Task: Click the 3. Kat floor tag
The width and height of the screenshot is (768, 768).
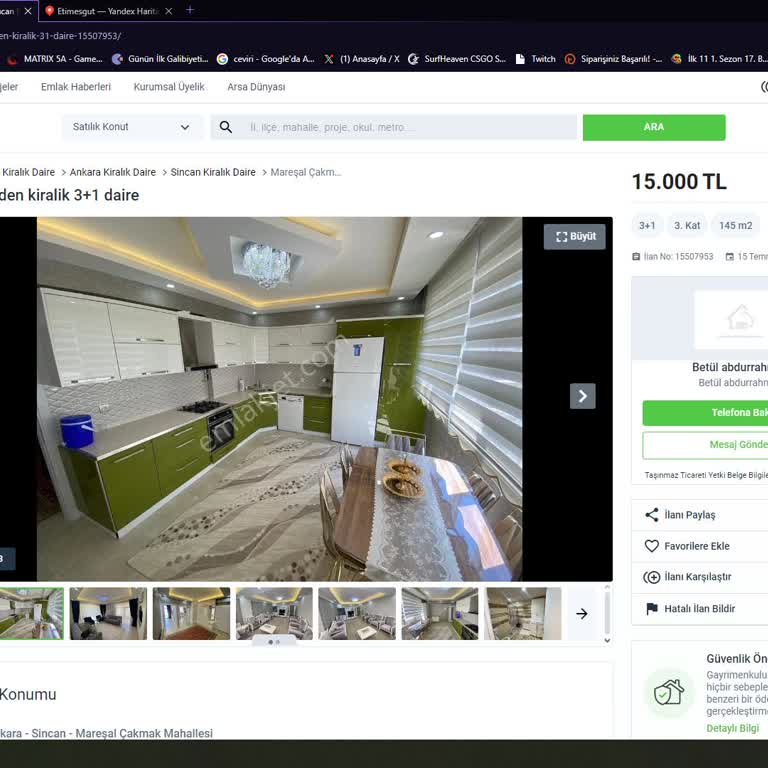Action: [x=687, y=226]
